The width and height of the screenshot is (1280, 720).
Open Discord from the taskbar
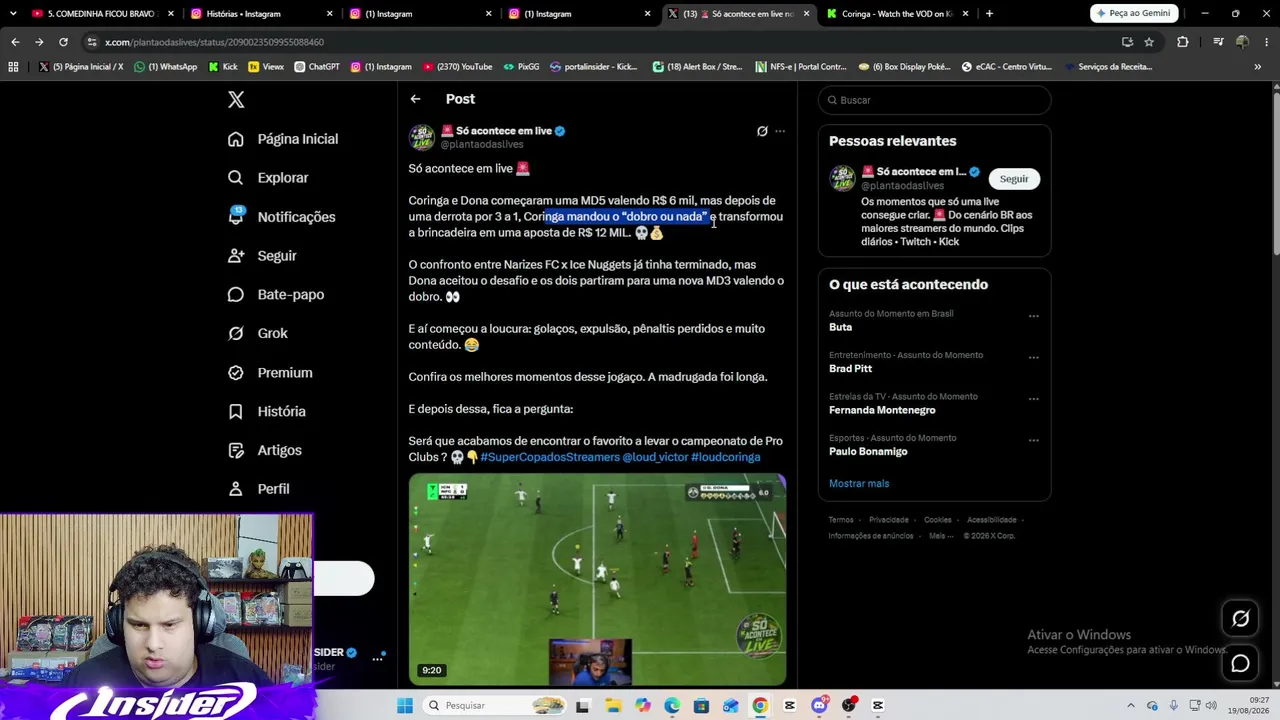point(819,706)
